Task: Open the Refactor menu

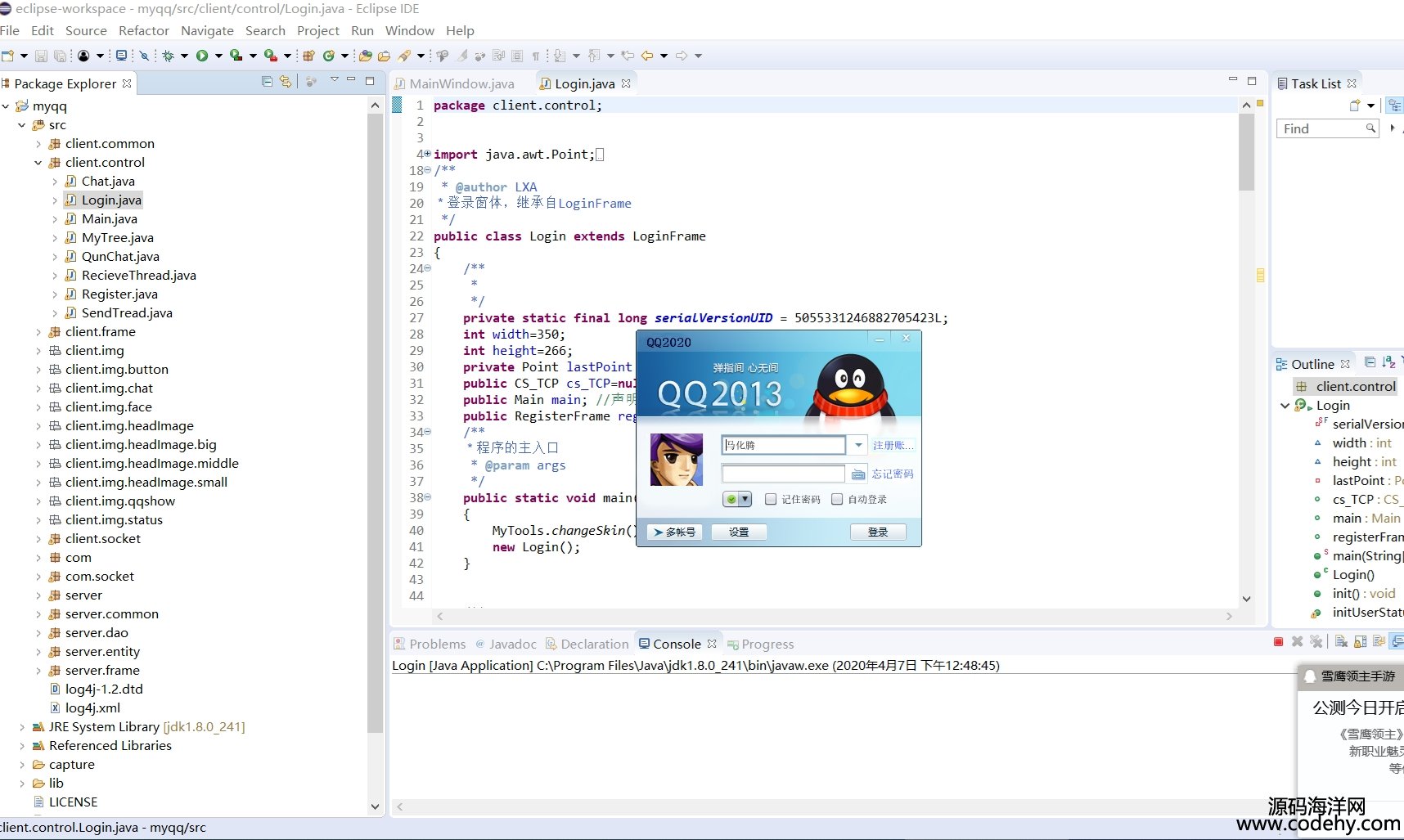Action: tap(144, 30)
